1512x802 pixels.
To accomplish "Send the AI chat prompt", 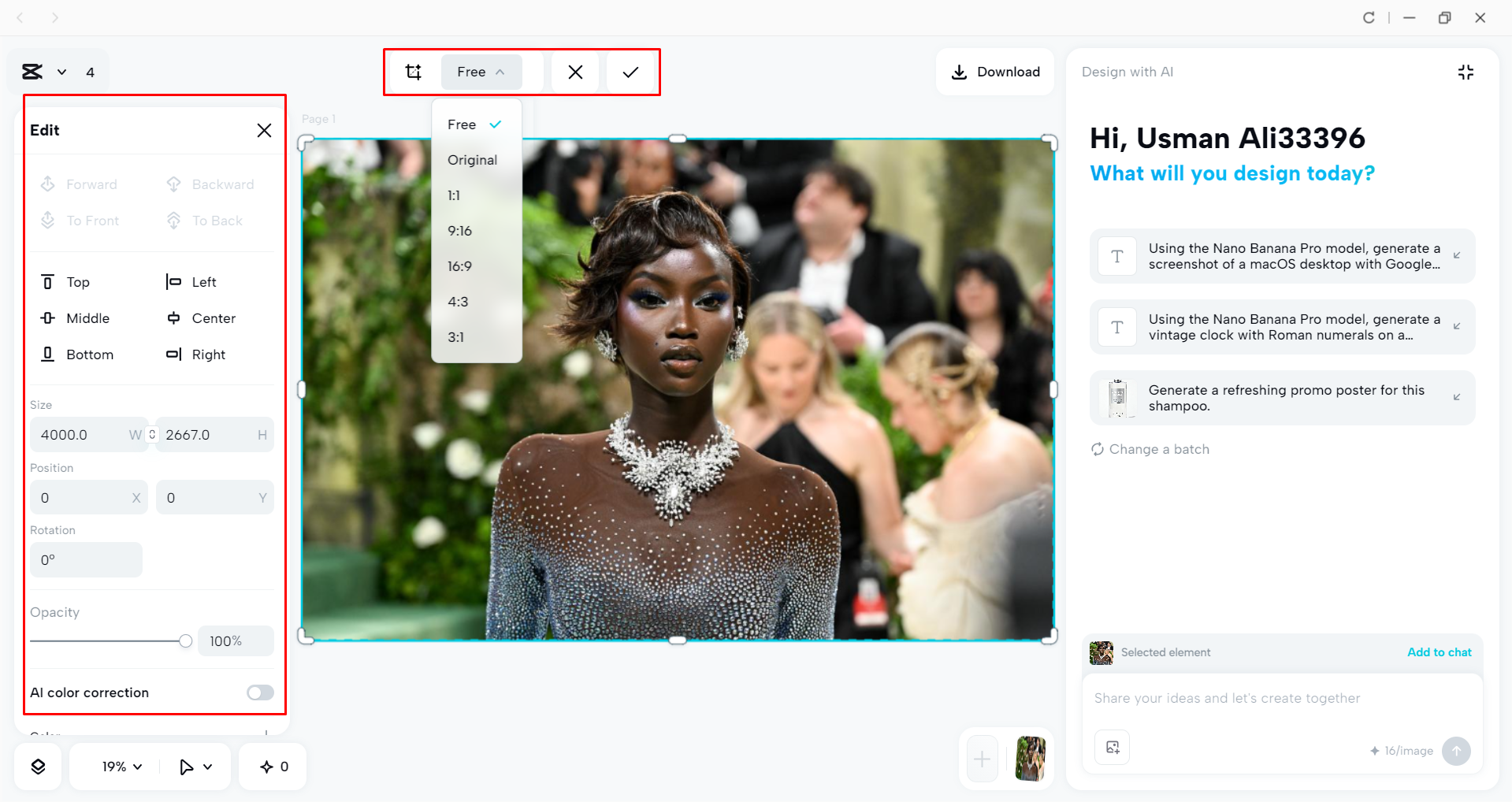I will (1456, 751).
